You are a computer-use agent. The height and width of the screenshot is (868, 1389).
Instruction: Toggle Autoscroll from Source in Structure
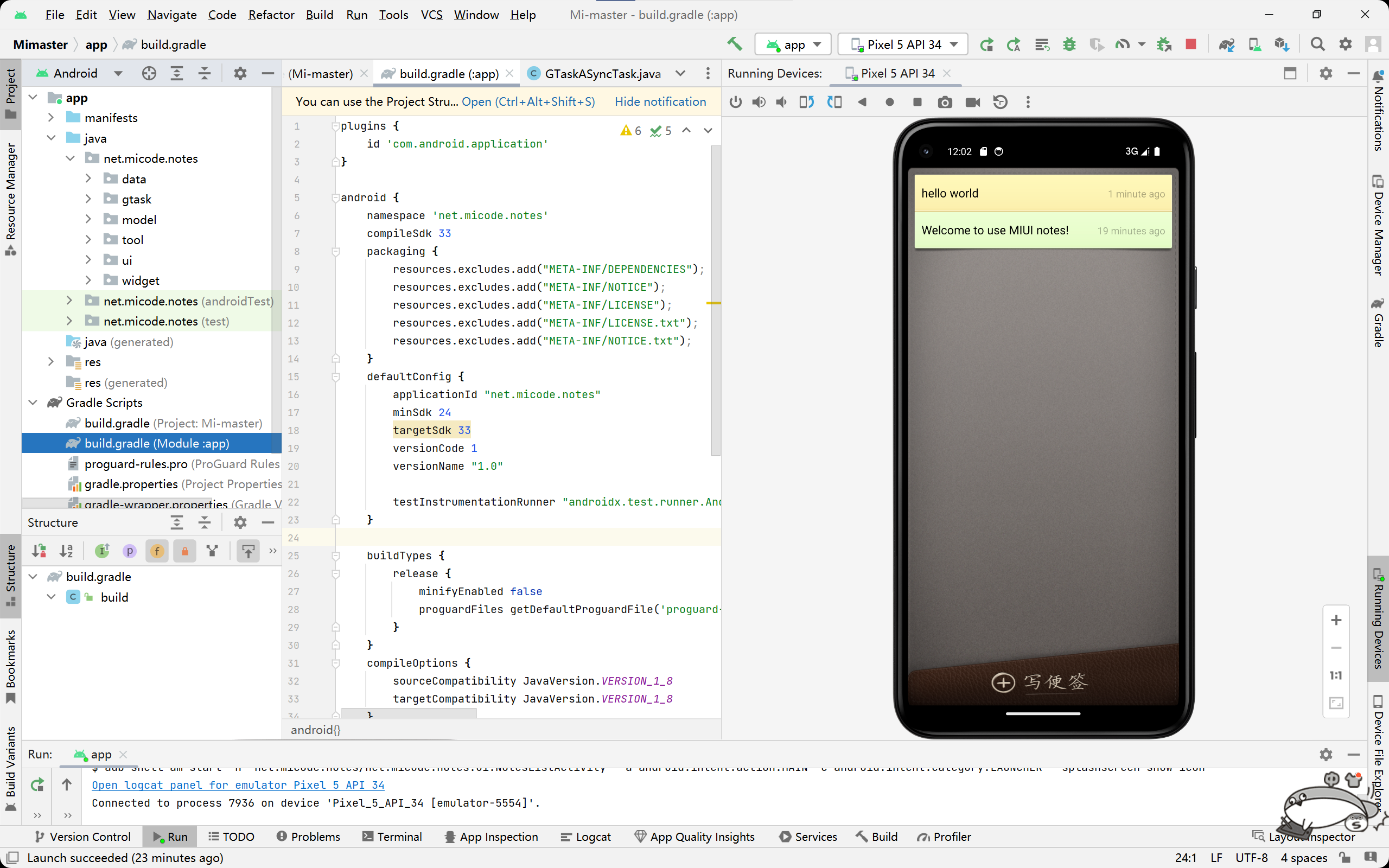click(x=248, y=551)
